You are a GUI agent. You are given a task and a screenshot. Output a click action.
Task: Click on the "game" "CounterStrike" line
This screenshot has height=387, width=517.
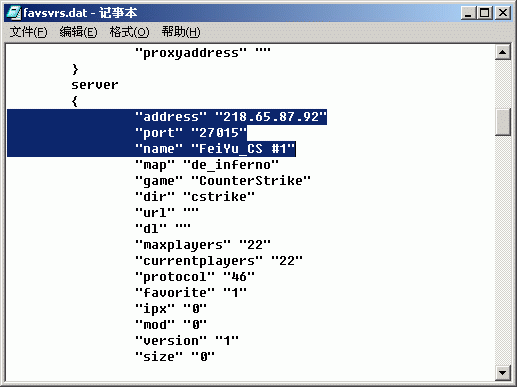[x=223, y=181]
